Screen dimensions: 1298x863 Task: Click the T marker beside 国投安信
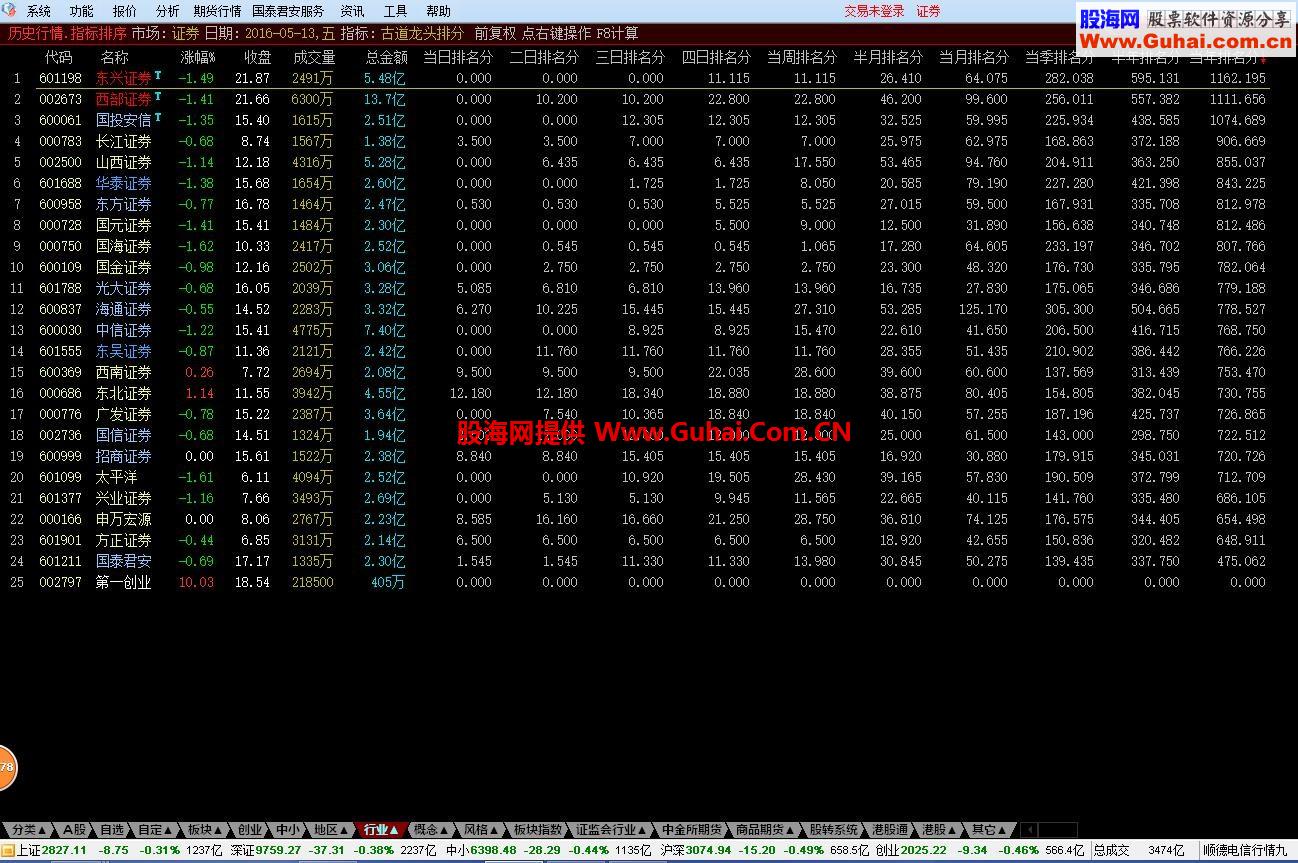[x=158, y=117]
